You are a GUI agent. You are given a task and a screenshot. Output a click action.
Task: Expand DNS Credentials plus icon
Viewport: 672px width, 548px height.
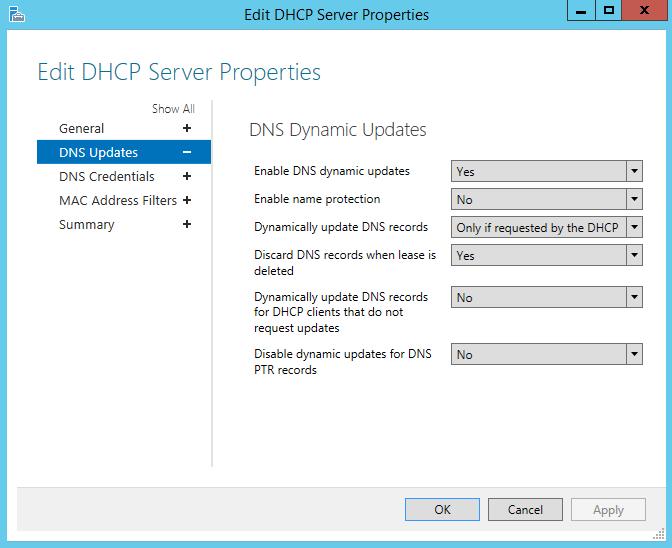[187, 176]
